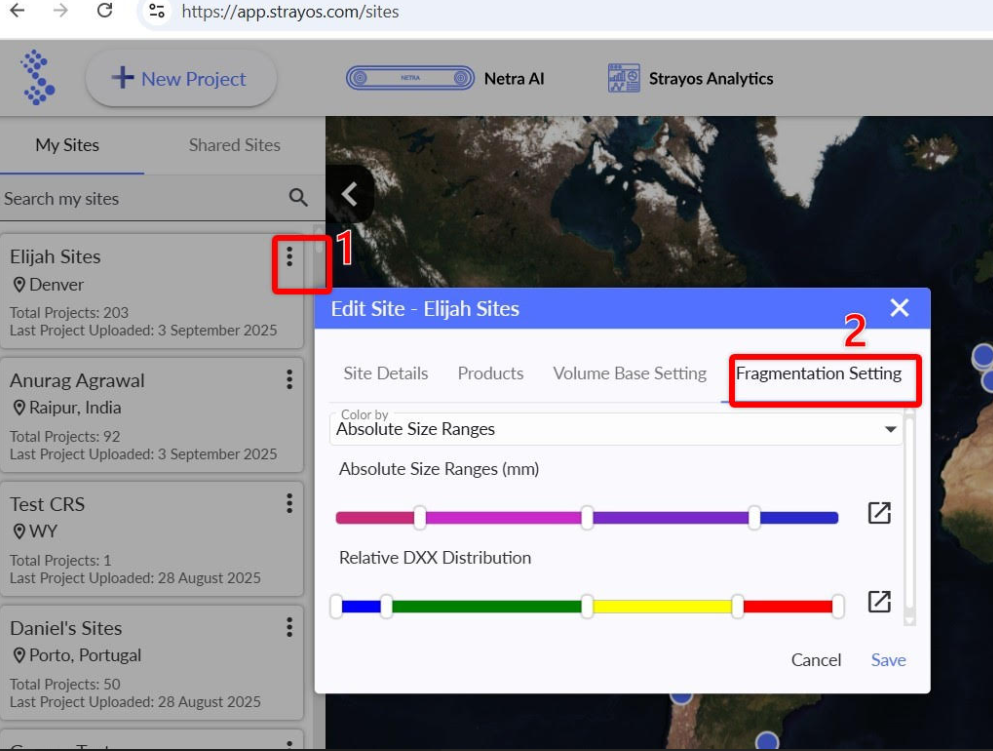Open the Volume Base Setting tab
Screen dimensions: 993x751
click(629, 373)
